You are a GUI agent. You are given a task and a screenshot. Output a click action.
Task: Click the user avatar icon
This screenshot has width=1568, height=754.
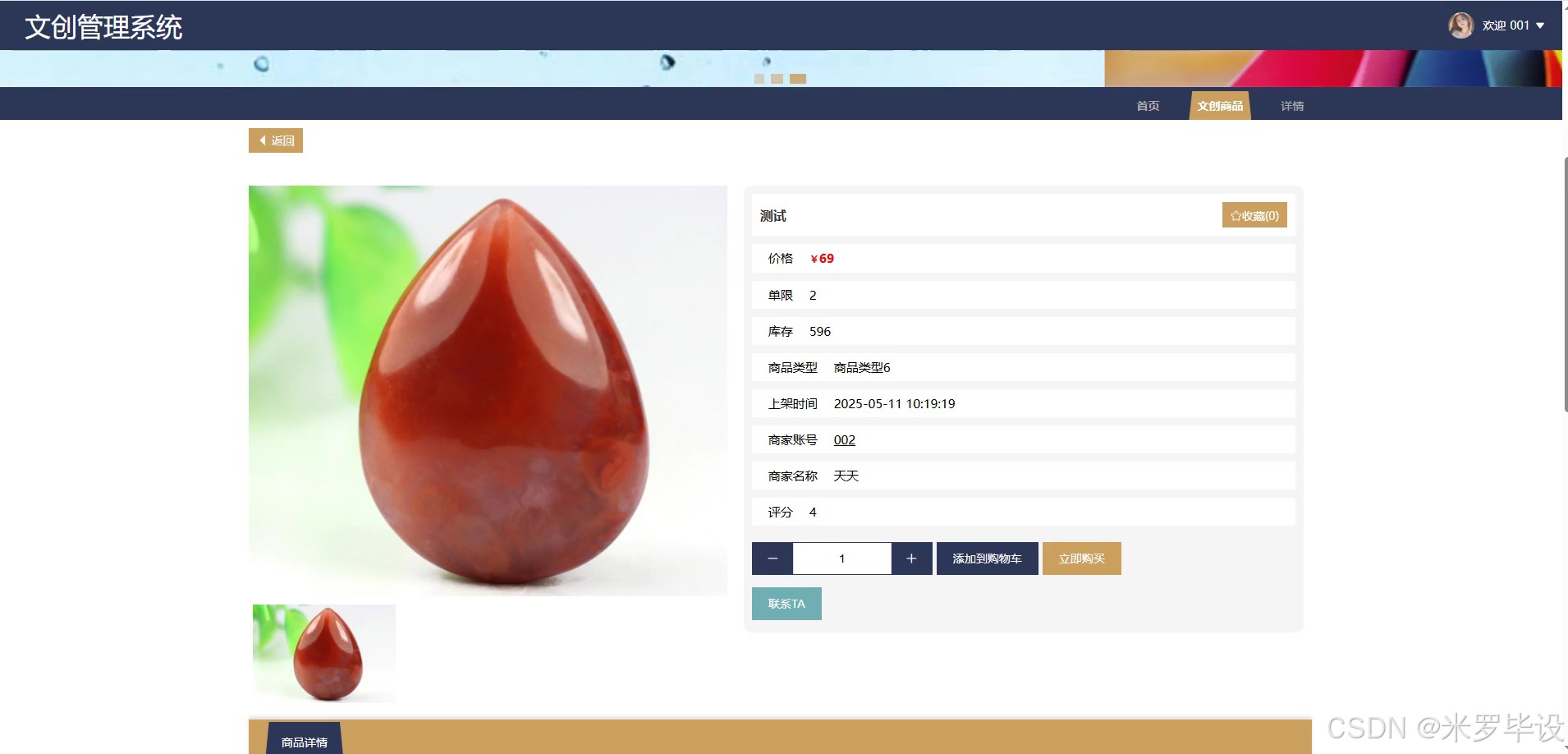[x=1460, y=25]
